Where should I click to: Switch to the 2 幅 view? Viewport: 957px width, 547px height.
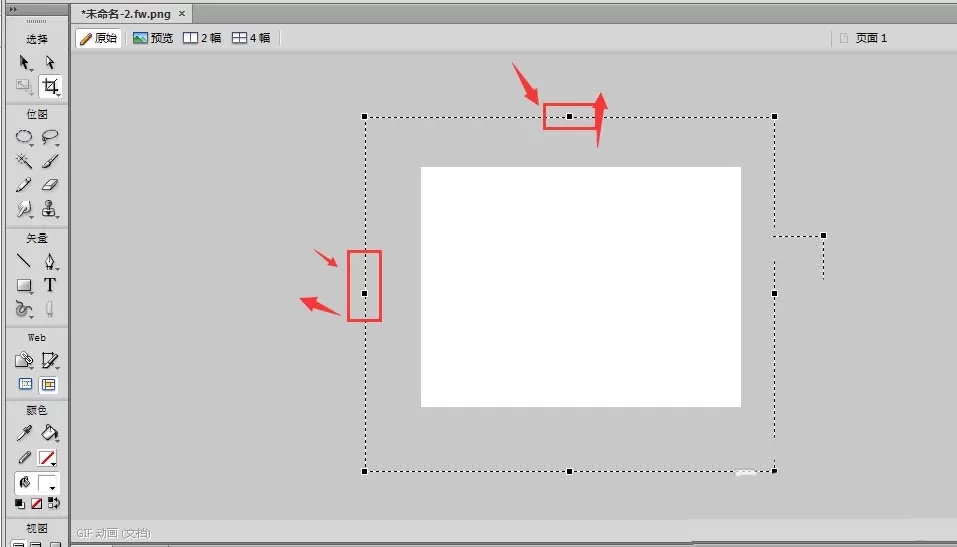pos(202,38)
